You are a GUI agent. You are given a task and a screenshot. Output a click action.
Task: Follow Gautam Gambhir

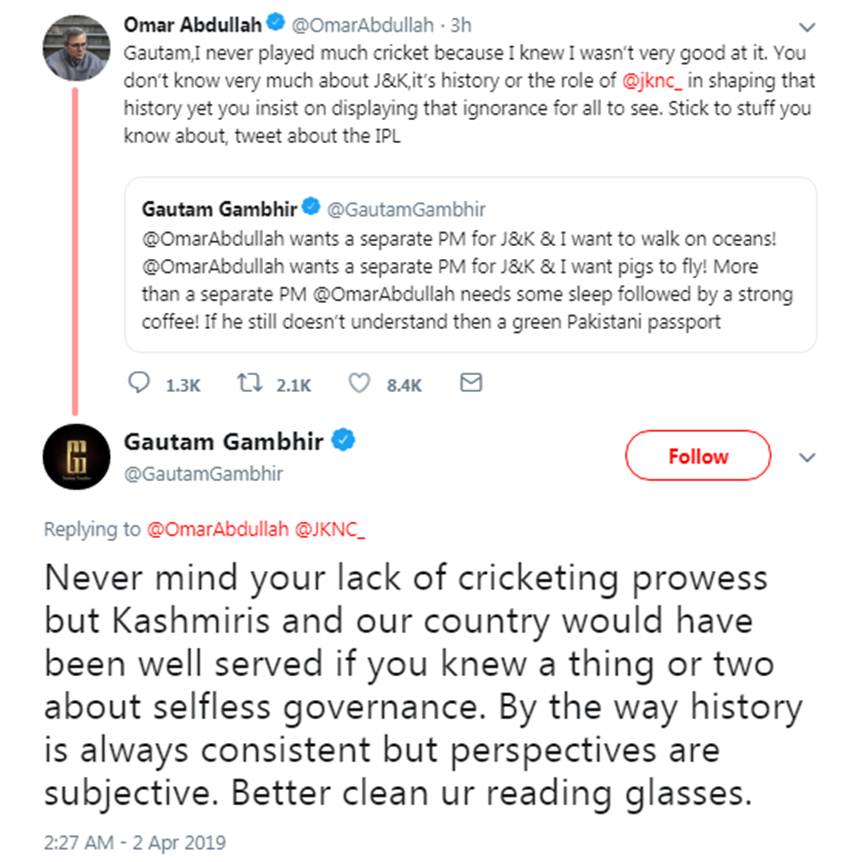tap(698, 456)
